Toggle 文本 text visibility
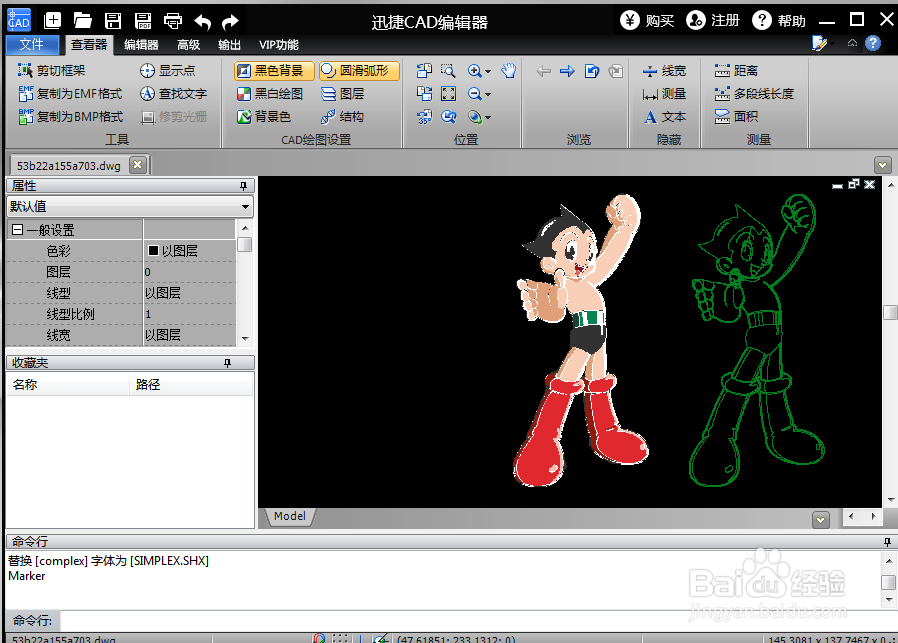This screenshot has height=643, width=898. [664, 116]
